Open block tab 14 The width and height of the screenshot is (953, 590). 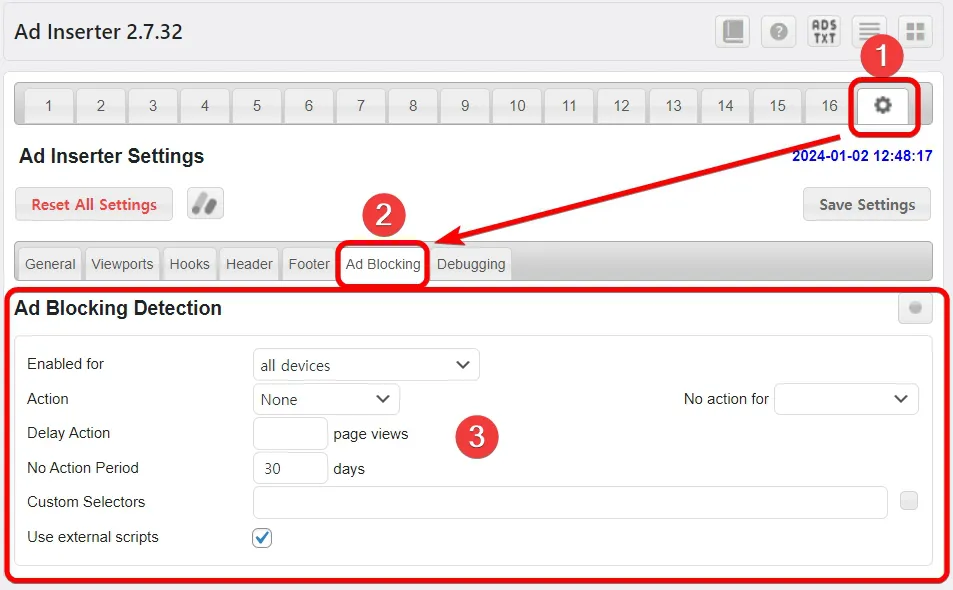pos(726,106)
